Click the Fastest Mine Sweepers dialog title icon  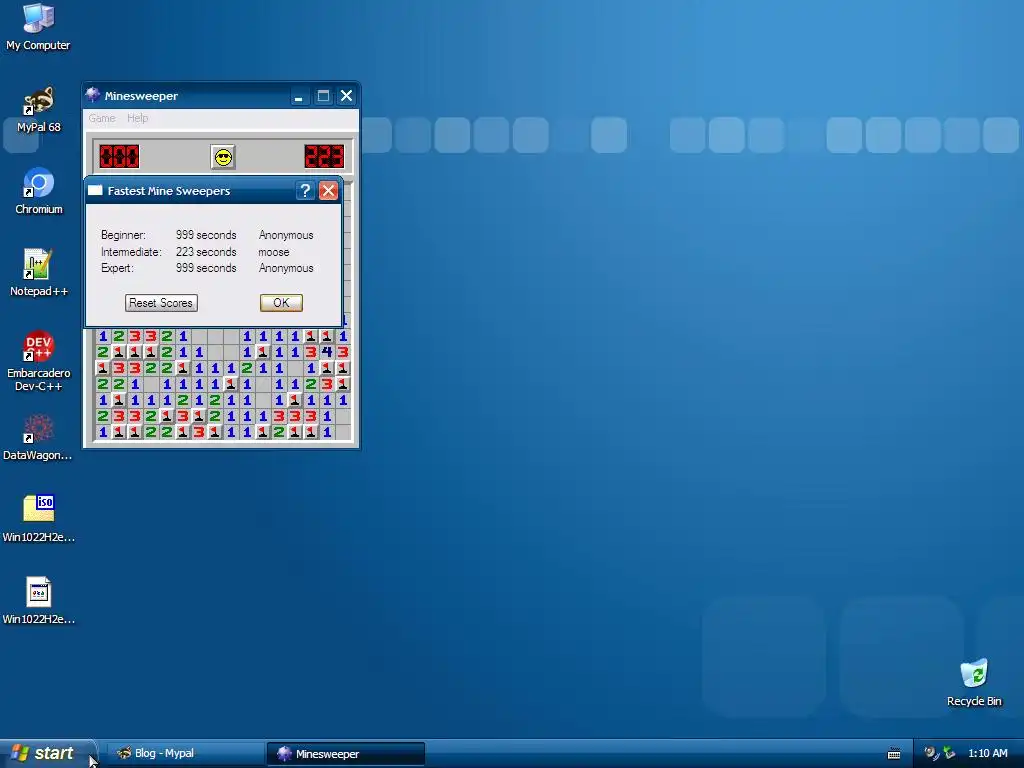click(95, 191)
